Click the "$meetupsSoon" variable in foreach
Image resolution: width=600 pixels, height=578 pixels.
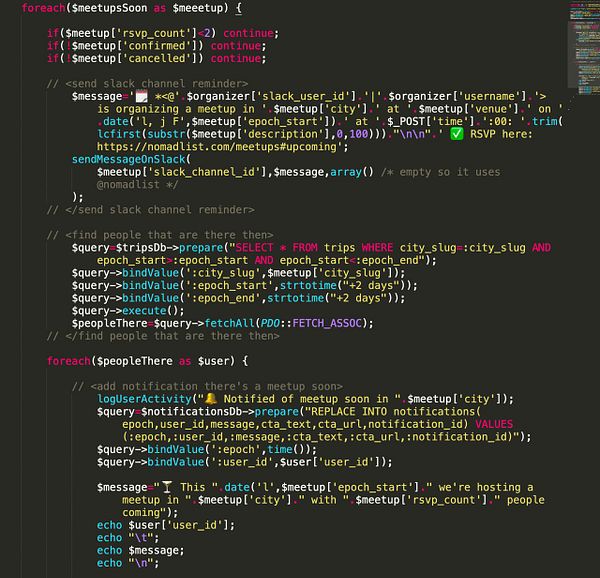click(x=109, y=8)
